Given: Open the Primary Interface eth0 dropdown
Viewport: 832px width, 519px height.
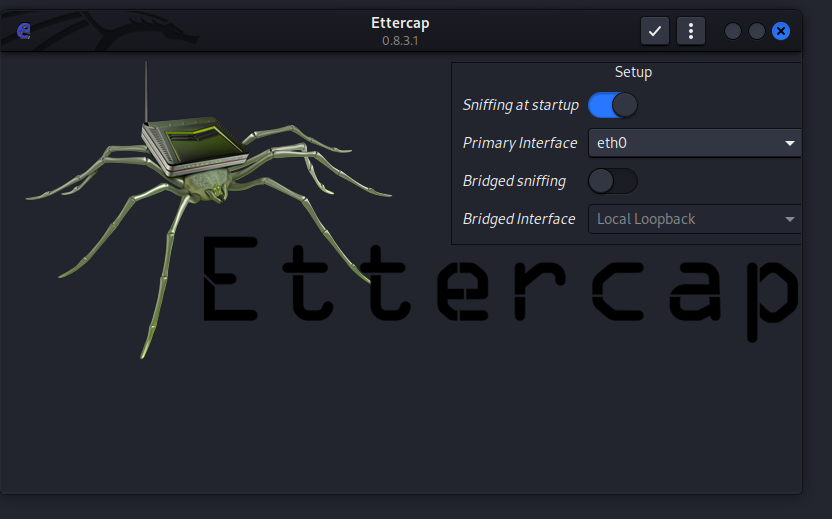Looking at the screenshot, I should click(x=695, y=143).
